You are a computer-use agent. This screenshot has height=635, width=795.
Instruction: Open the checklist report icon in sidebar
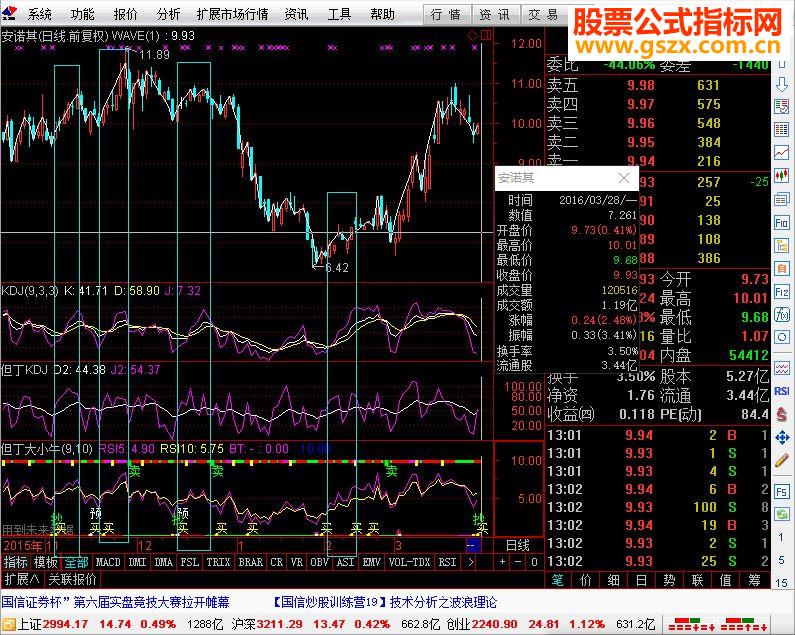click(781, 107)
